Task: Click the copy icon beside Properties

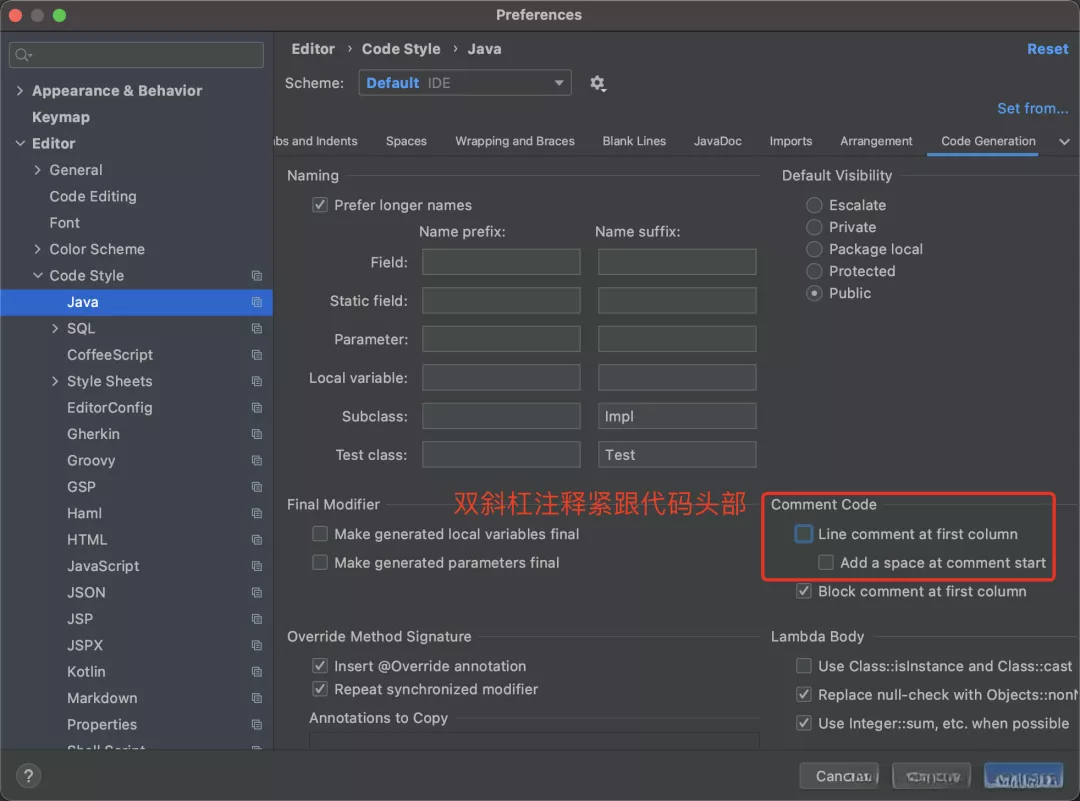Action: (x=257, y=725)
